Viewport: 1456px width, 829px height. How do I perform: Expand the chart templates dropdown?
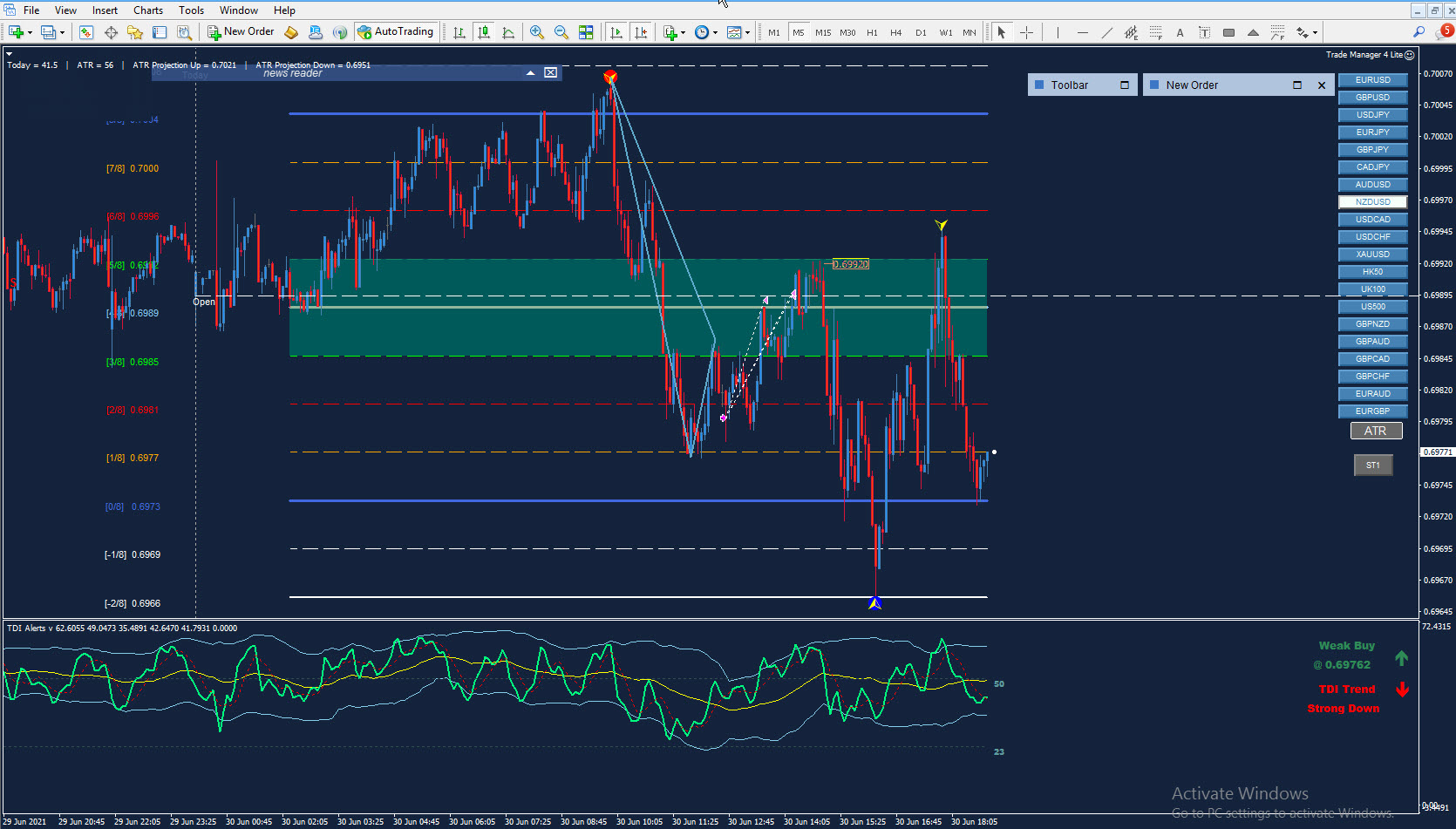(x=747, y=32)
